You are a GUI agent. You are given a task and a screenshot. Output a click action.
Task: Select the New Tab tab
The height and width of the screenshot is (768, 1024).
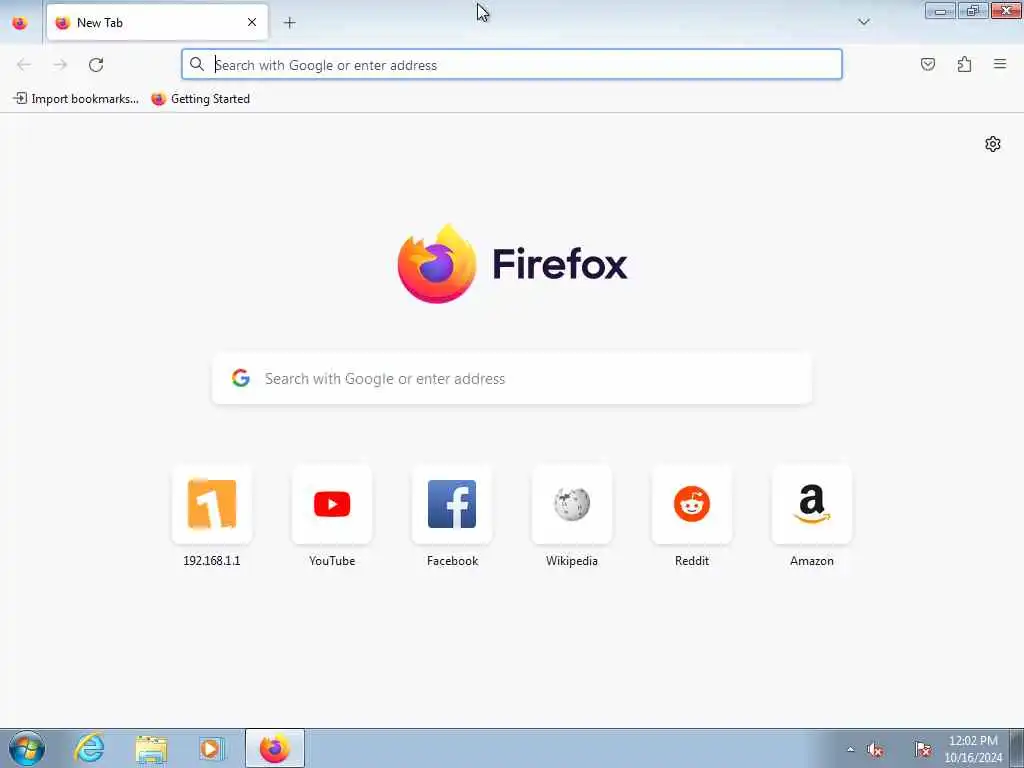click(x=157, y=22)
